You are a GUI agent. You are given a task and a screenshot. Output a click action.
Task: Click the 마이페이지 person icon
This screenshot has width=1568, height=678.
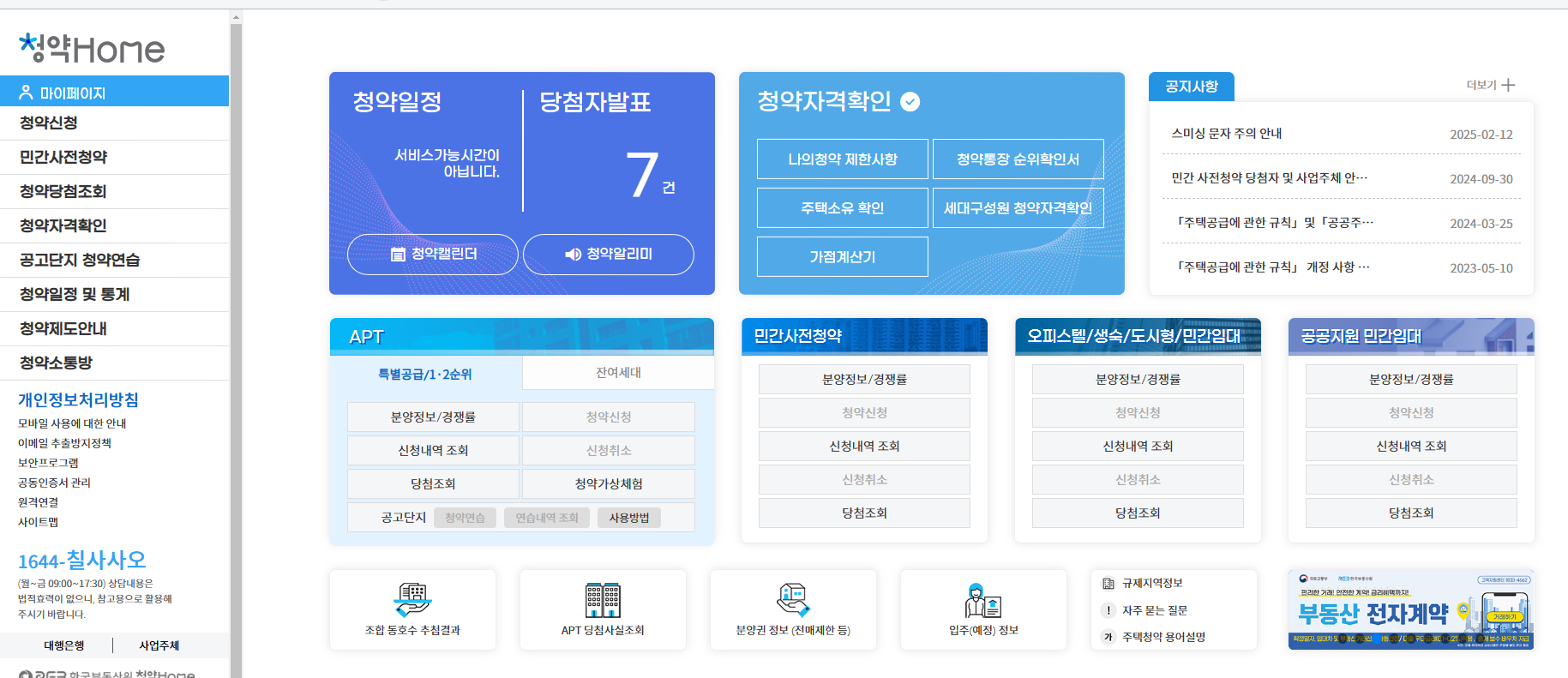26,92
